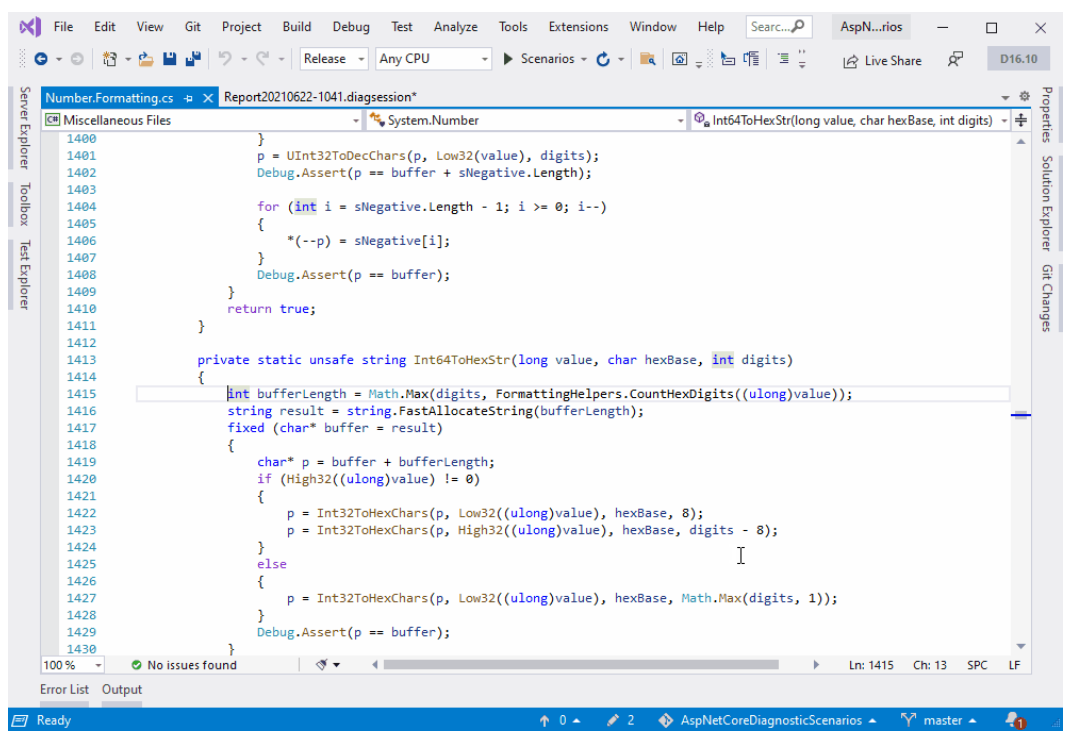Expand the Scenarios start options arrow
This screenshot has height=743, width=1077.
pos(584,60)
